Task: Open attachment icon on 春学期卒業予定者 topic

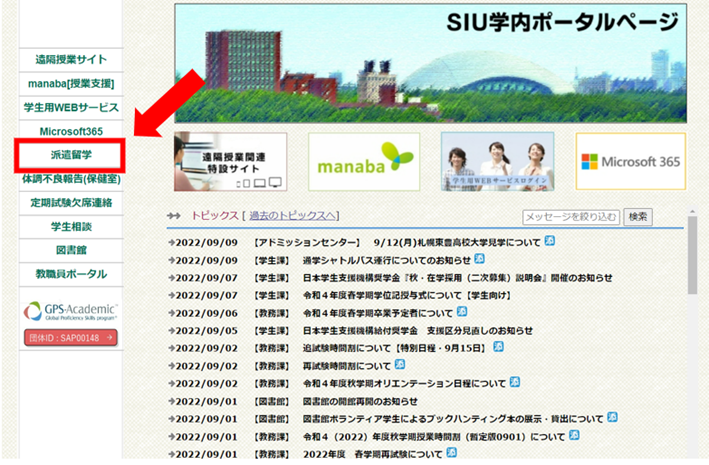Action: 462,312
